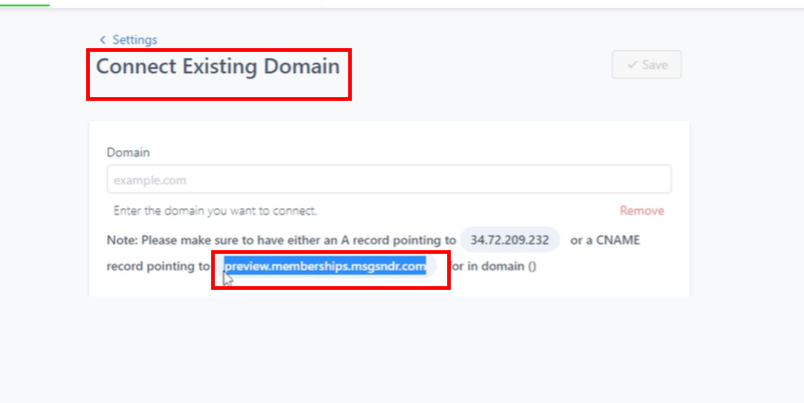
Task: Click the checkmark icon inside Save
Action: click(x=632, y=65)
